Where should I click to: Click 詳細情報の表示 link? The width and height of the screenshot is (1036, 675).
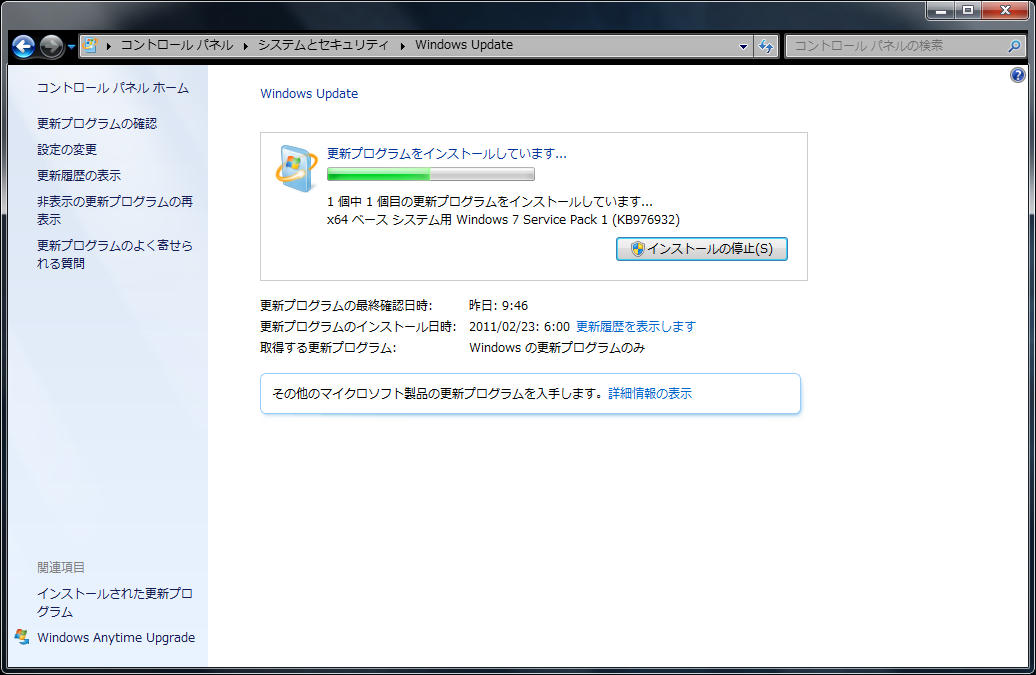650,394
